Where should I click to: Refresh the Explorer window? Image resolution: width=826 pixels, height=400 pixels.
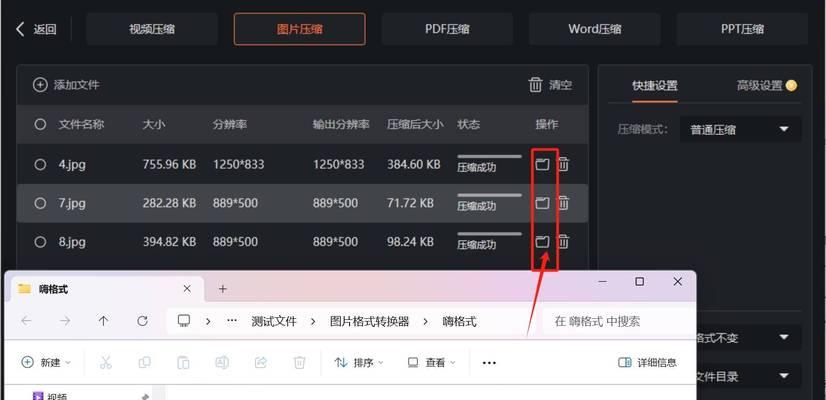click(x=142, y=321)
